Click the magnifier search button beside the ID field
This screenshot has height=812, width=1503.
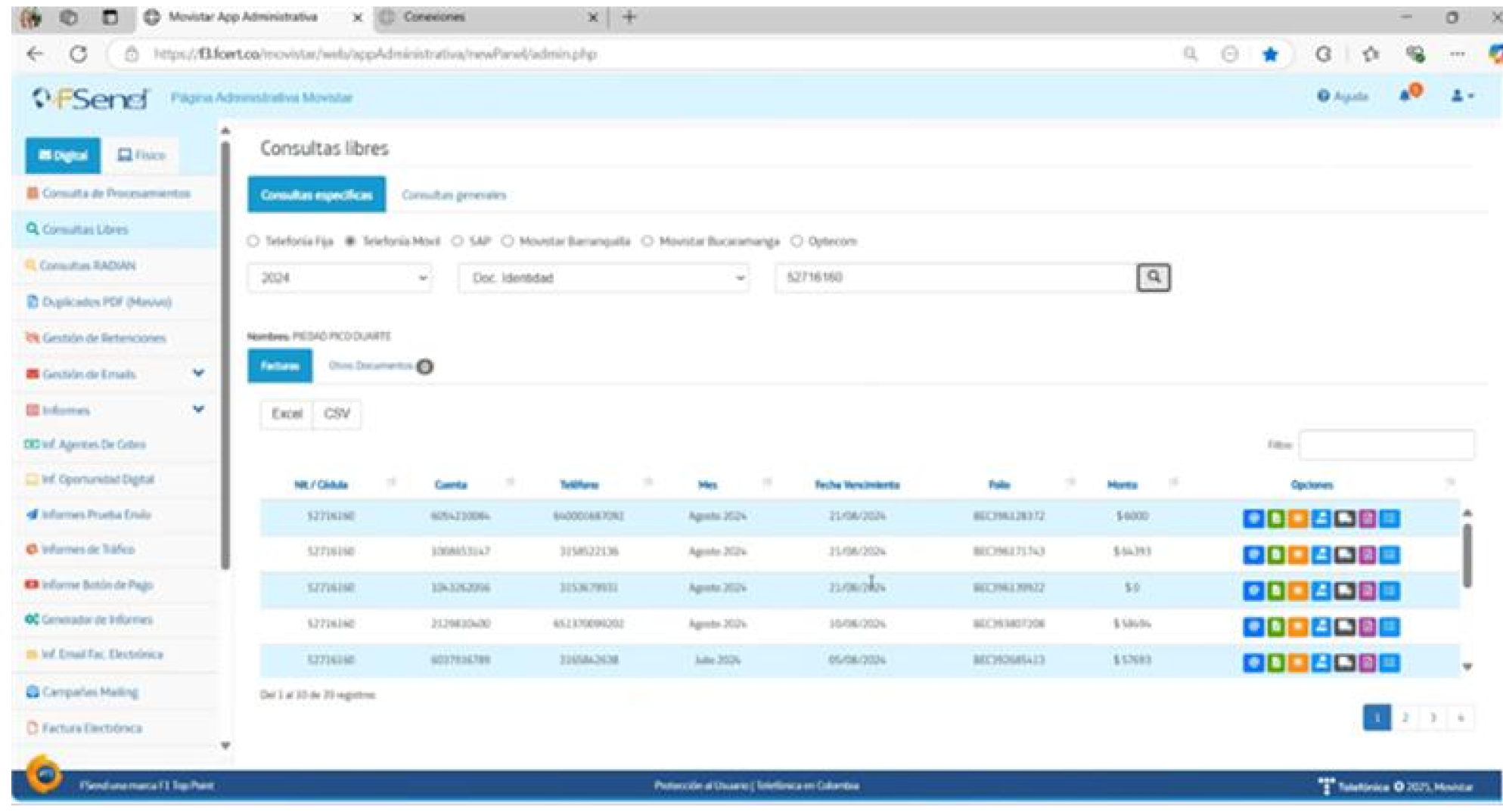1153,277
